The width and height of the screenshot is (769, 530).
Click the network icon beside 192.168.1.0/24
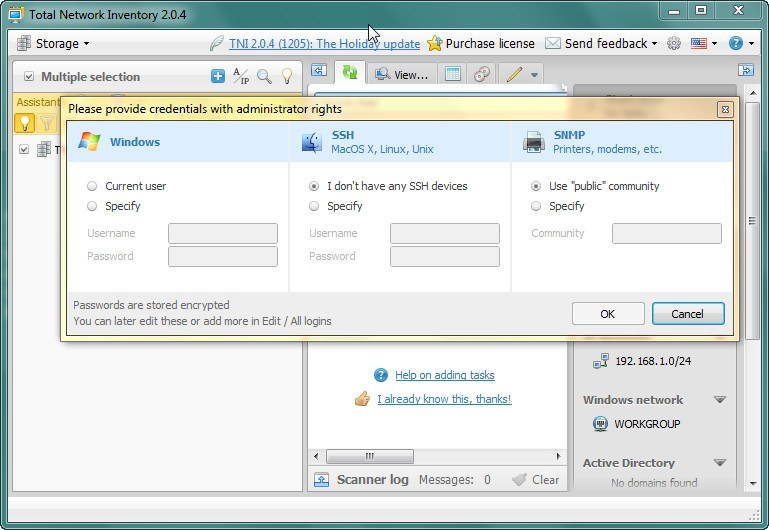pyautogui.click(x=601, y=361)
